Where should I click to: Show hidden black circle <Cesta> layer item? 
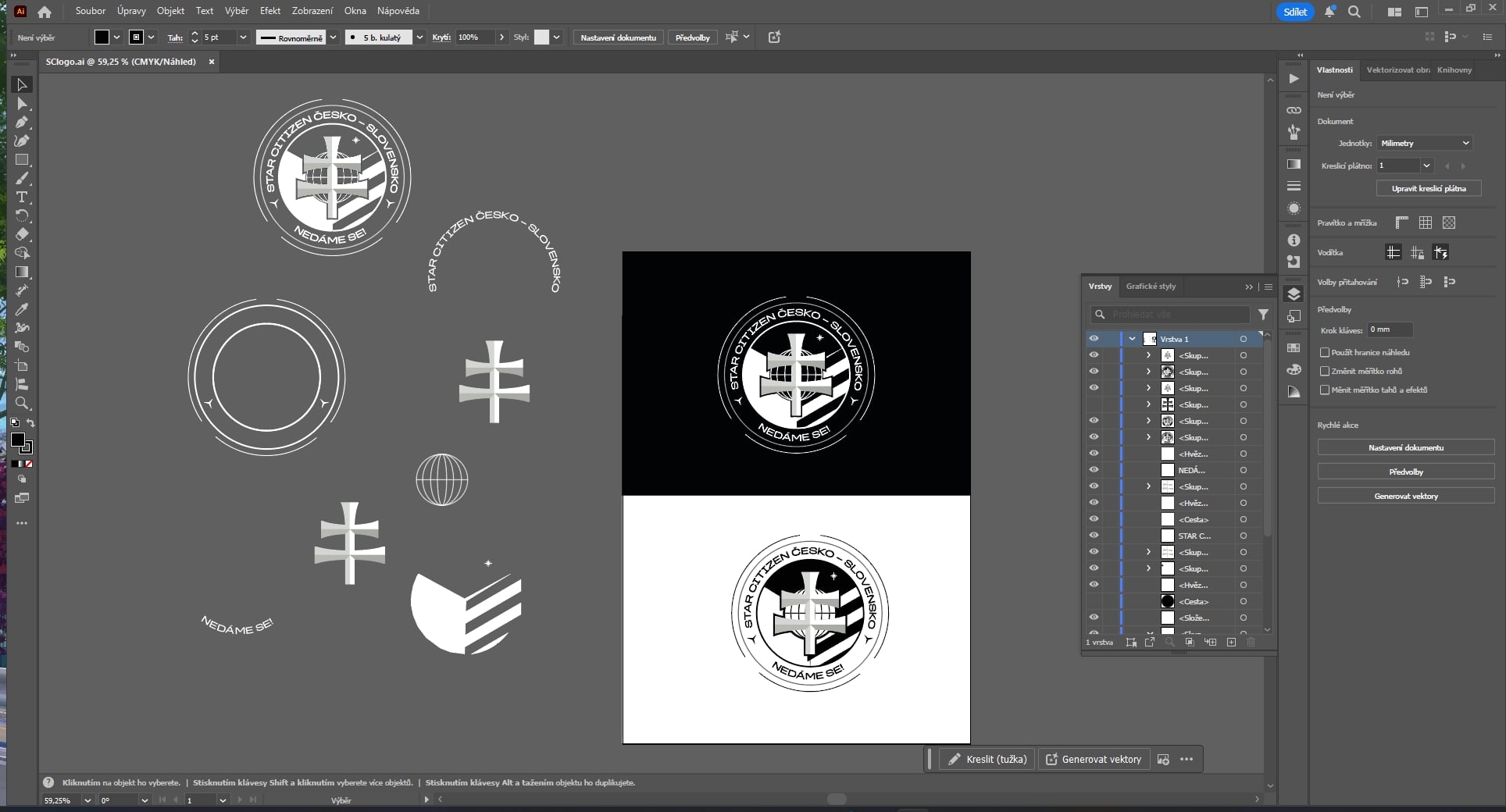[1094, 601]
